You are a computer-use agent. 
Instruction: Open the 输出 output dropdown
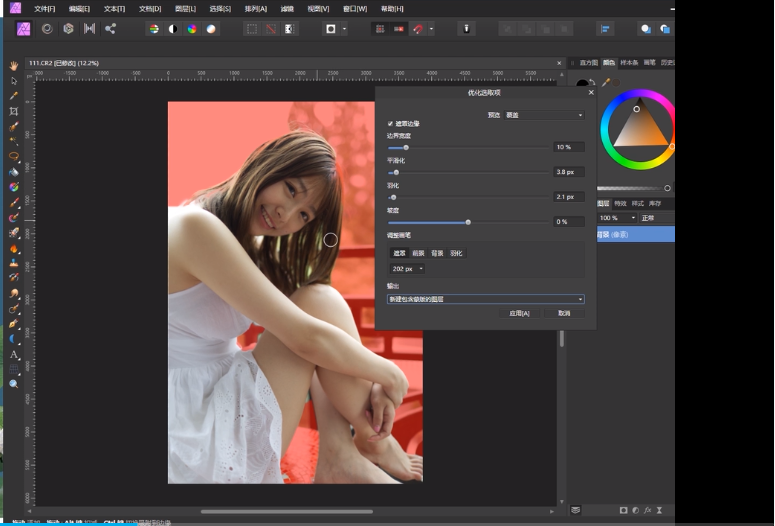tap(485, 299)
